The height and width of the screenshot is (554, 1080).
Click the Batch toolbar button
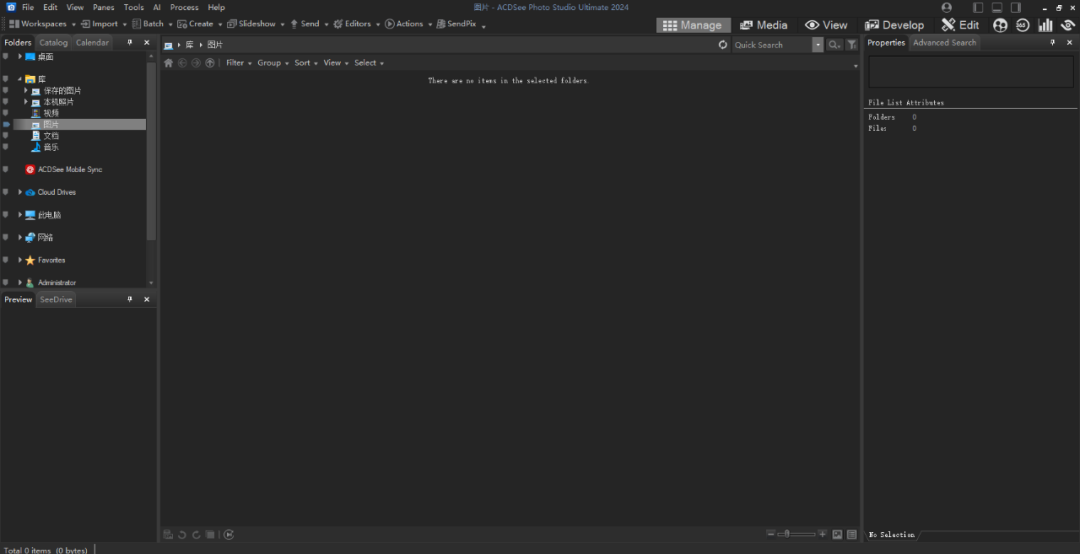tap(152, 24)
